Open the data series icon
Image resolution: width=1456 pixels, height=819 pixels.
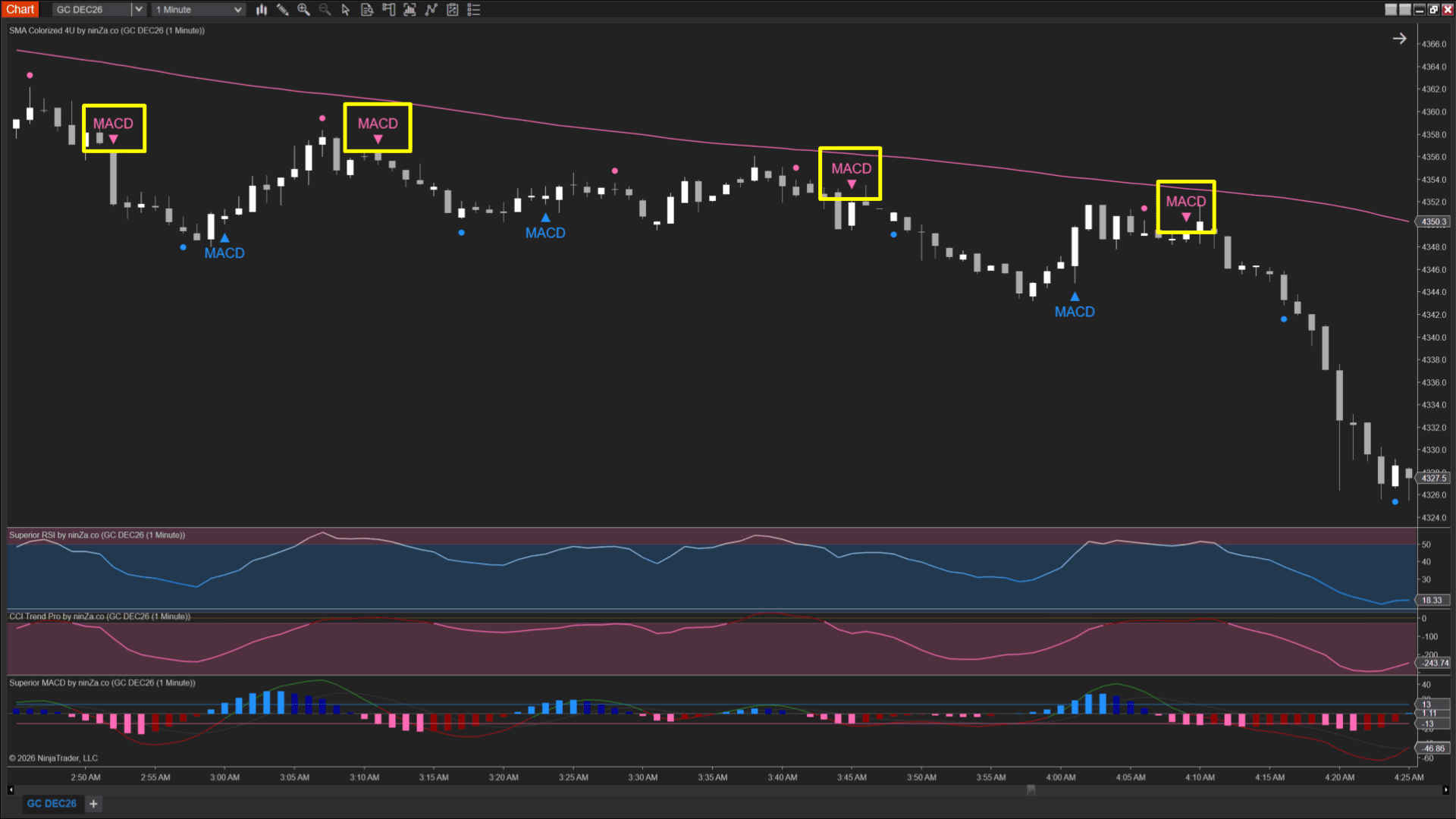(x=409, y=10)
